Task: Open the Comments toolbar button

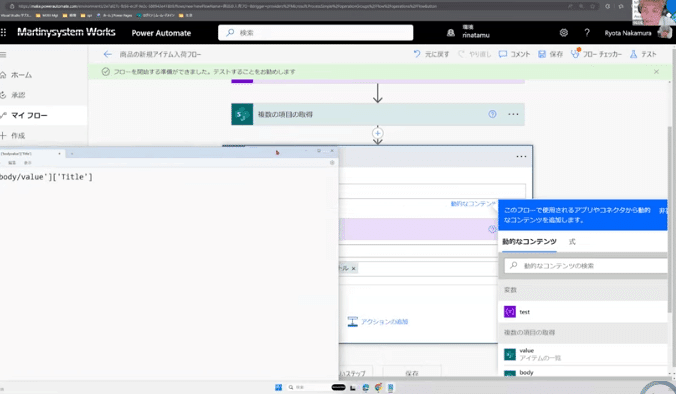Action: 514,54
